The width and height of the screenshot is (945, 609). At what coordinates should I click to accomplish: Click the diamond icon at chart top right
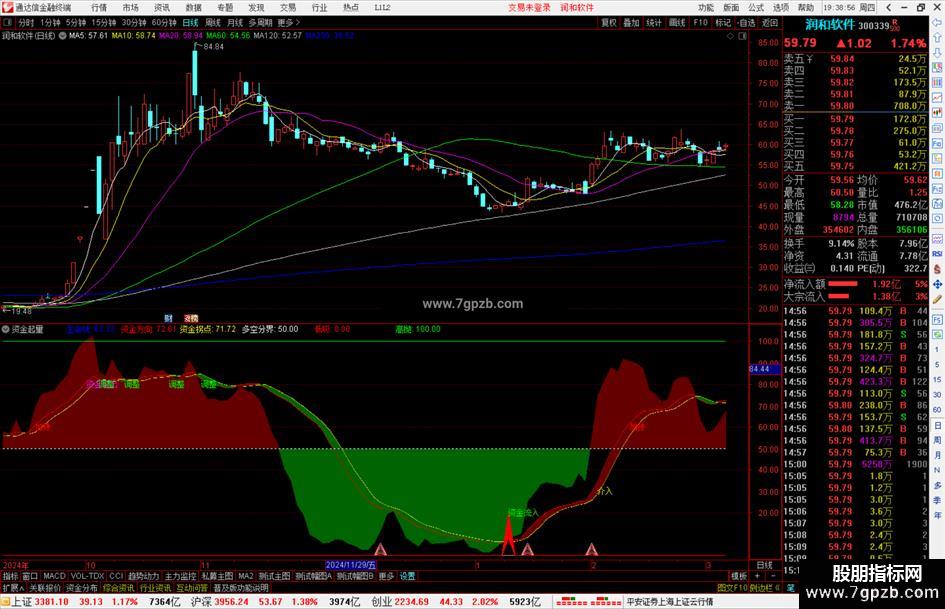[x=730, y=36]
